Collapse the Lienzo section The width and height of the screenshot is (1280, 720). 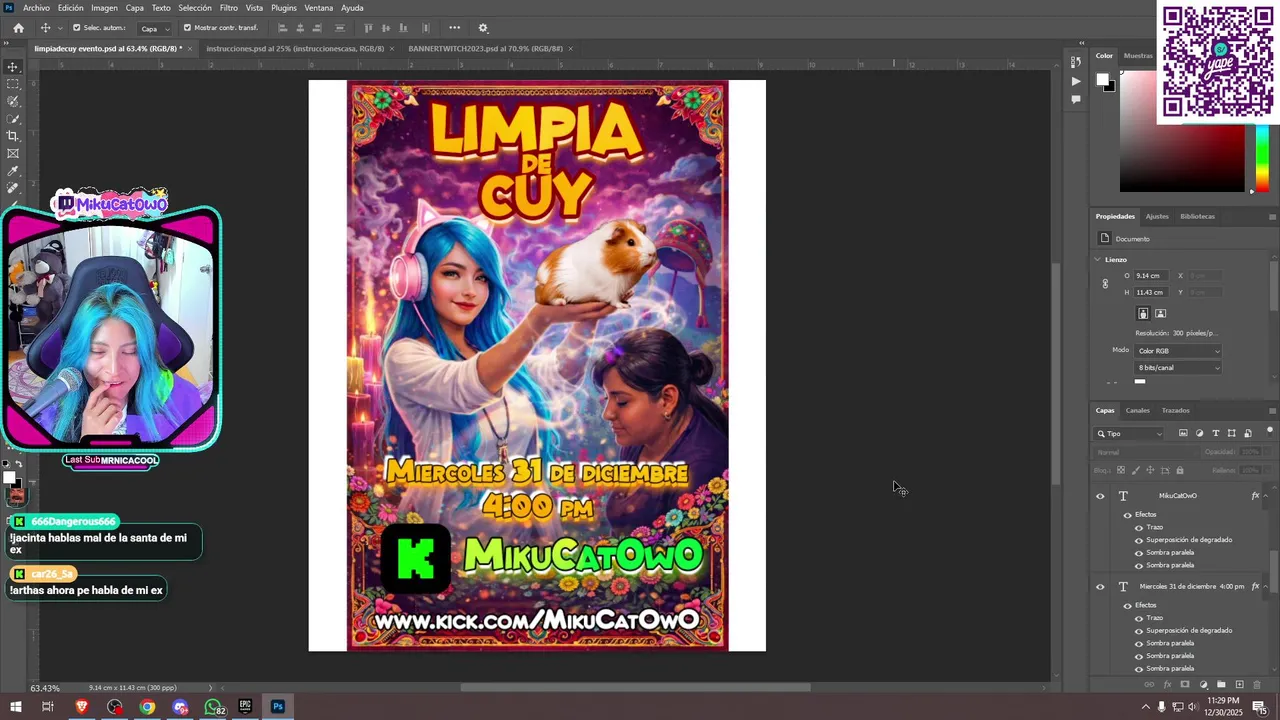1097,259
